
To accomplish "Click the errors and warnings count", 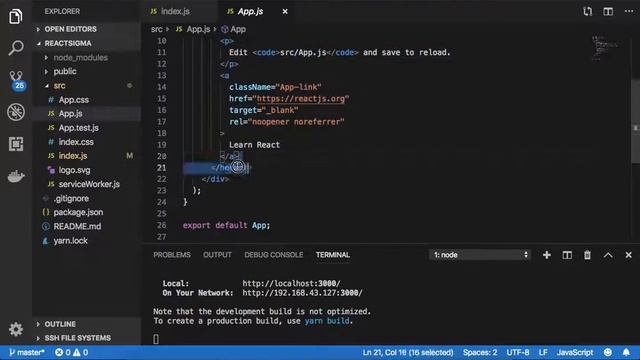I will click(71, 352).
